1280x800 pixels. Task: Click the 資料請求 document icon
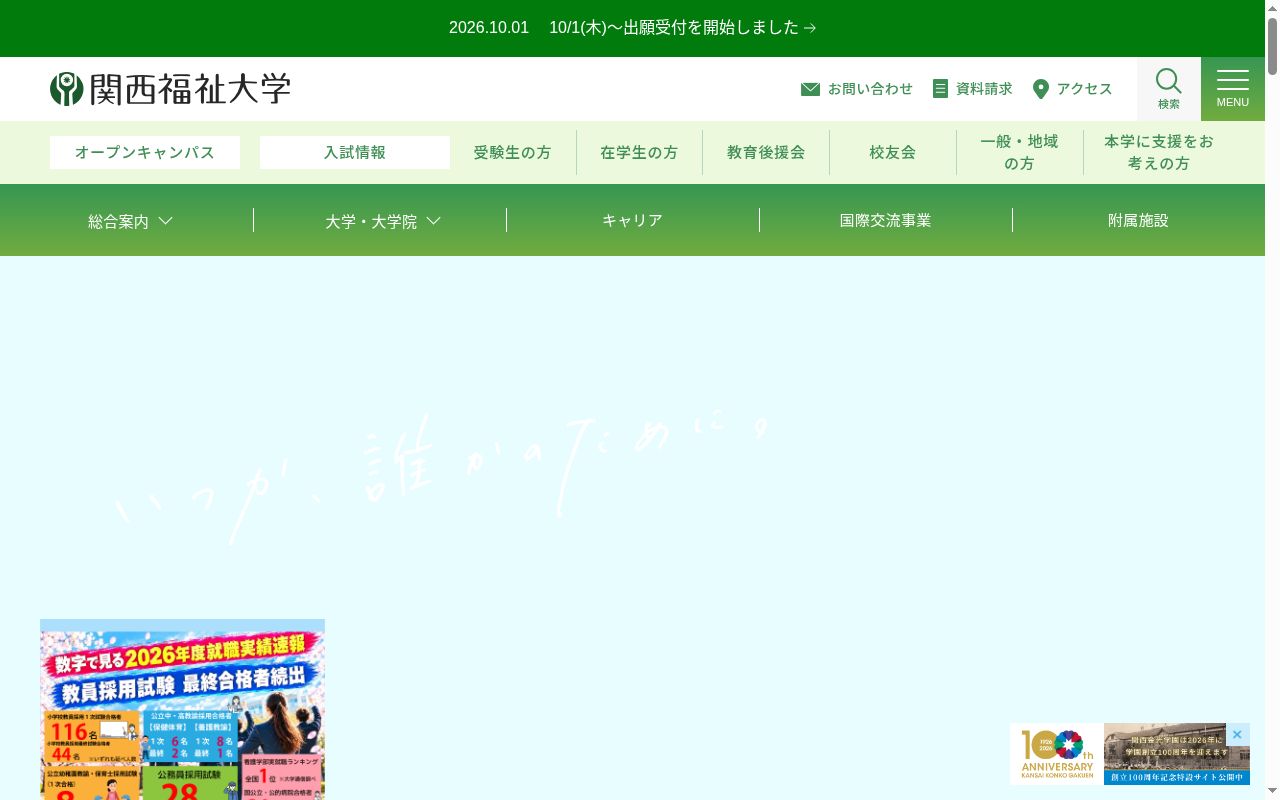[x=940, y=89]
